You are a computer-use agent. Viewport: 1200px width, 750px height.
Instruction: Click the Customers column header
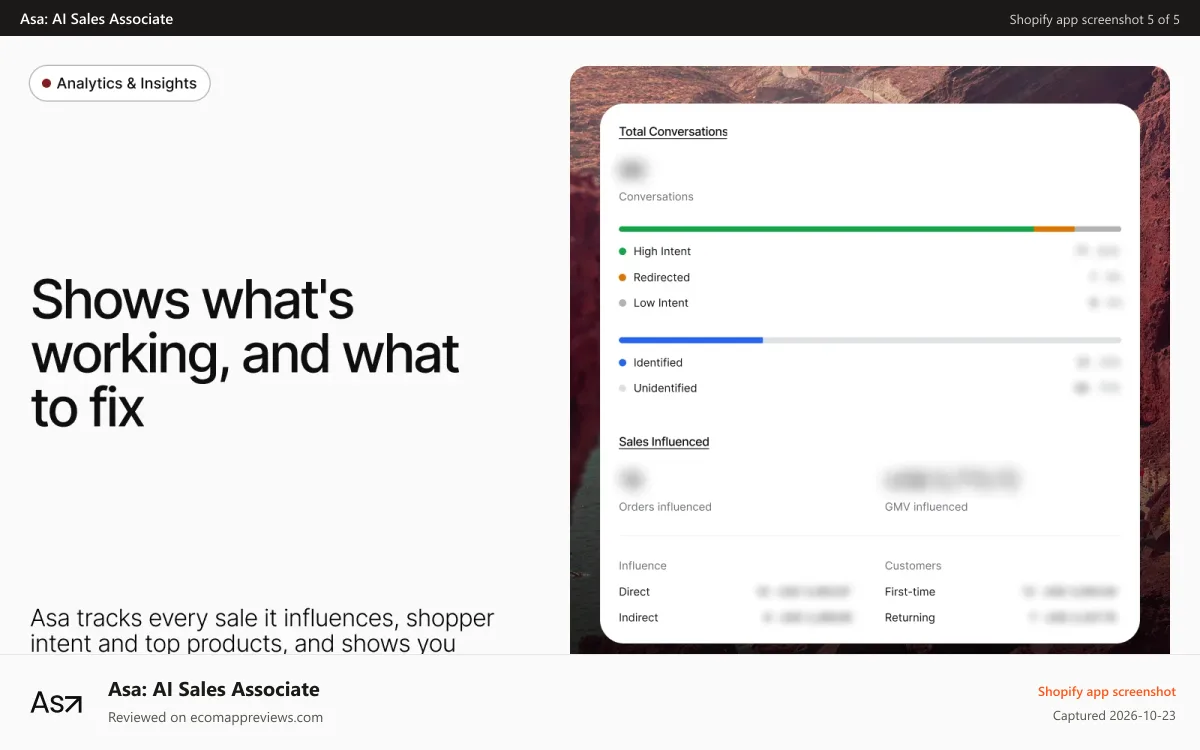click(x=913, y=565)
